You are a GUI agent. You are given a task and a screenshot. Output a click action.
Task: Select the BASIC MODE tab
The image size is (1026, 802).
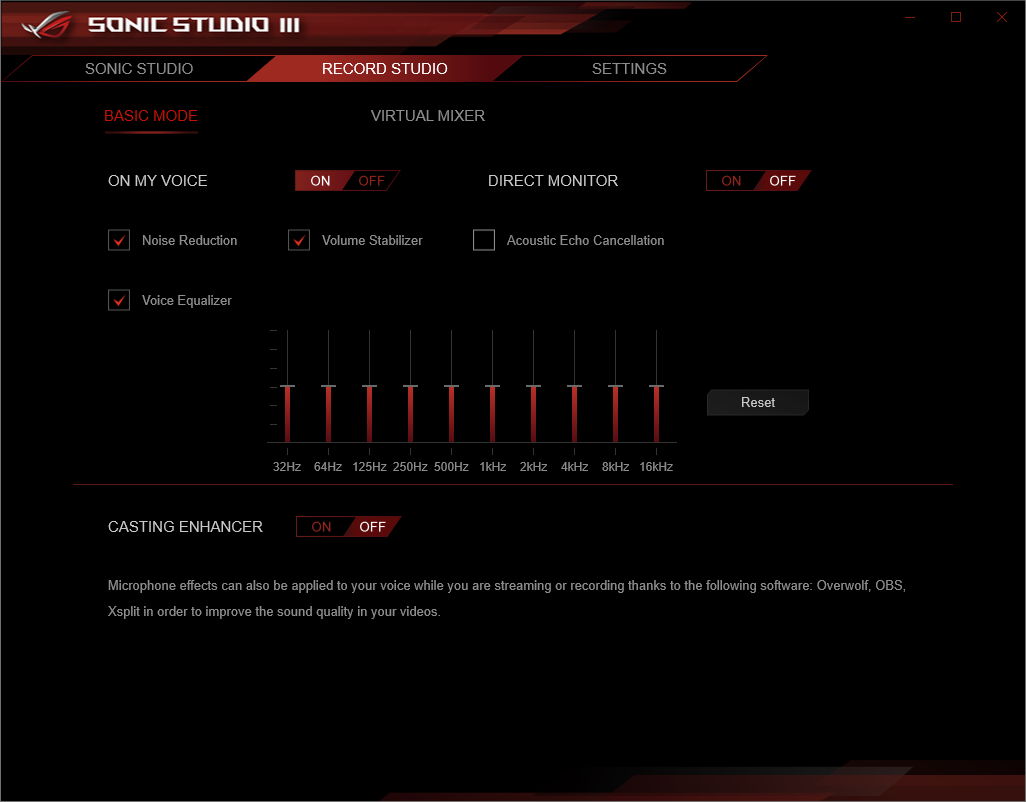coord(151,116)
